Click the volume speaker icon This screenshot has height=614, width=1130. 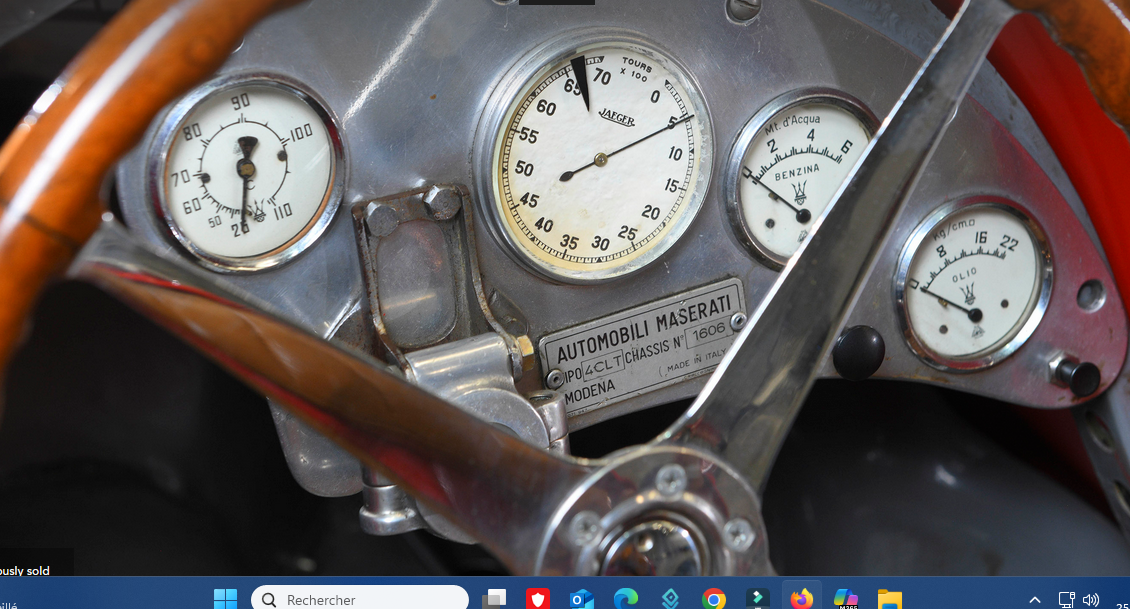(x=1091, y=600)
